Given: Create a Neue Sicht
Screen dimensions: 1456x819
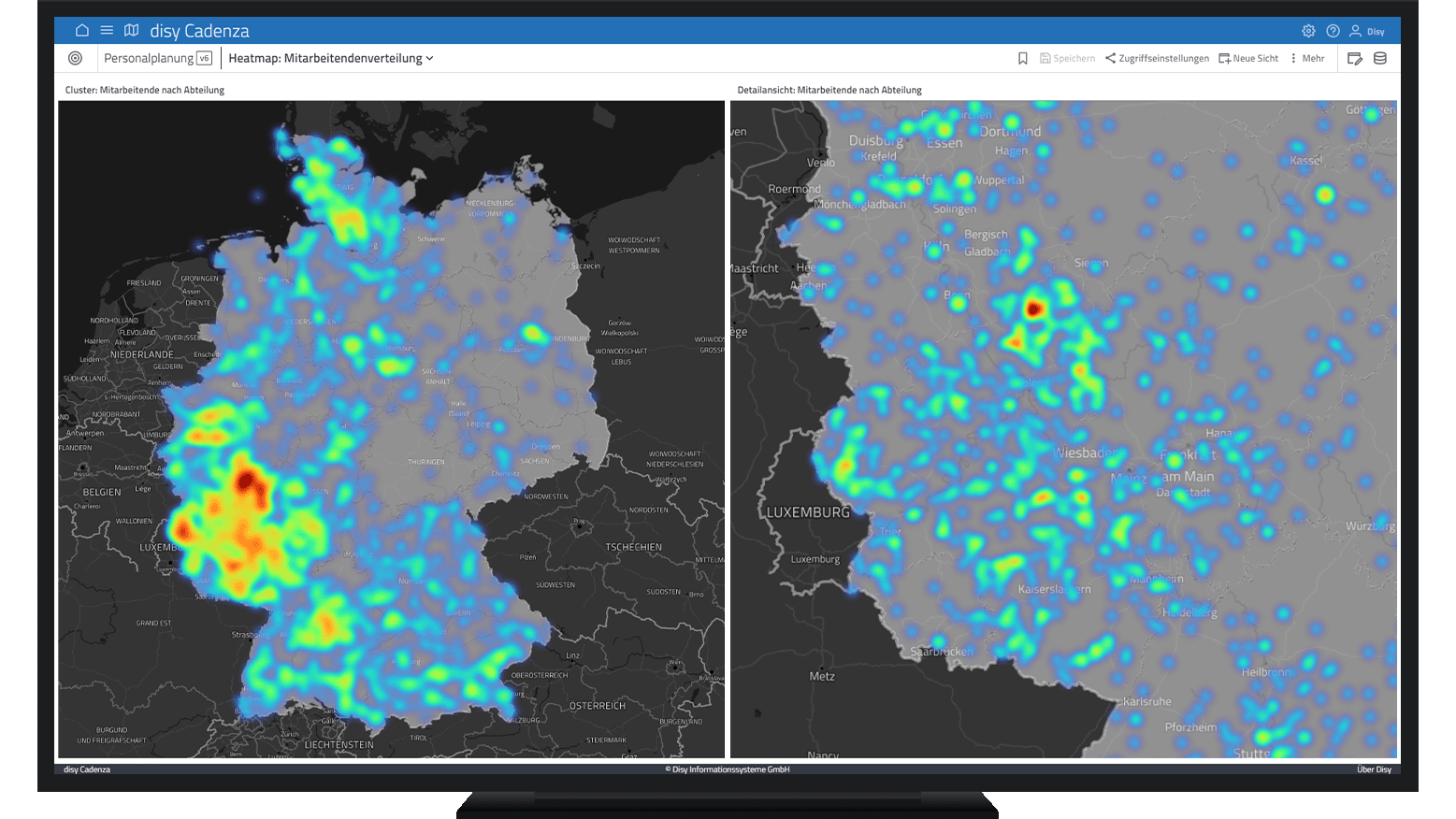Looking at the screenshot, I should [x=1247, y=57].
